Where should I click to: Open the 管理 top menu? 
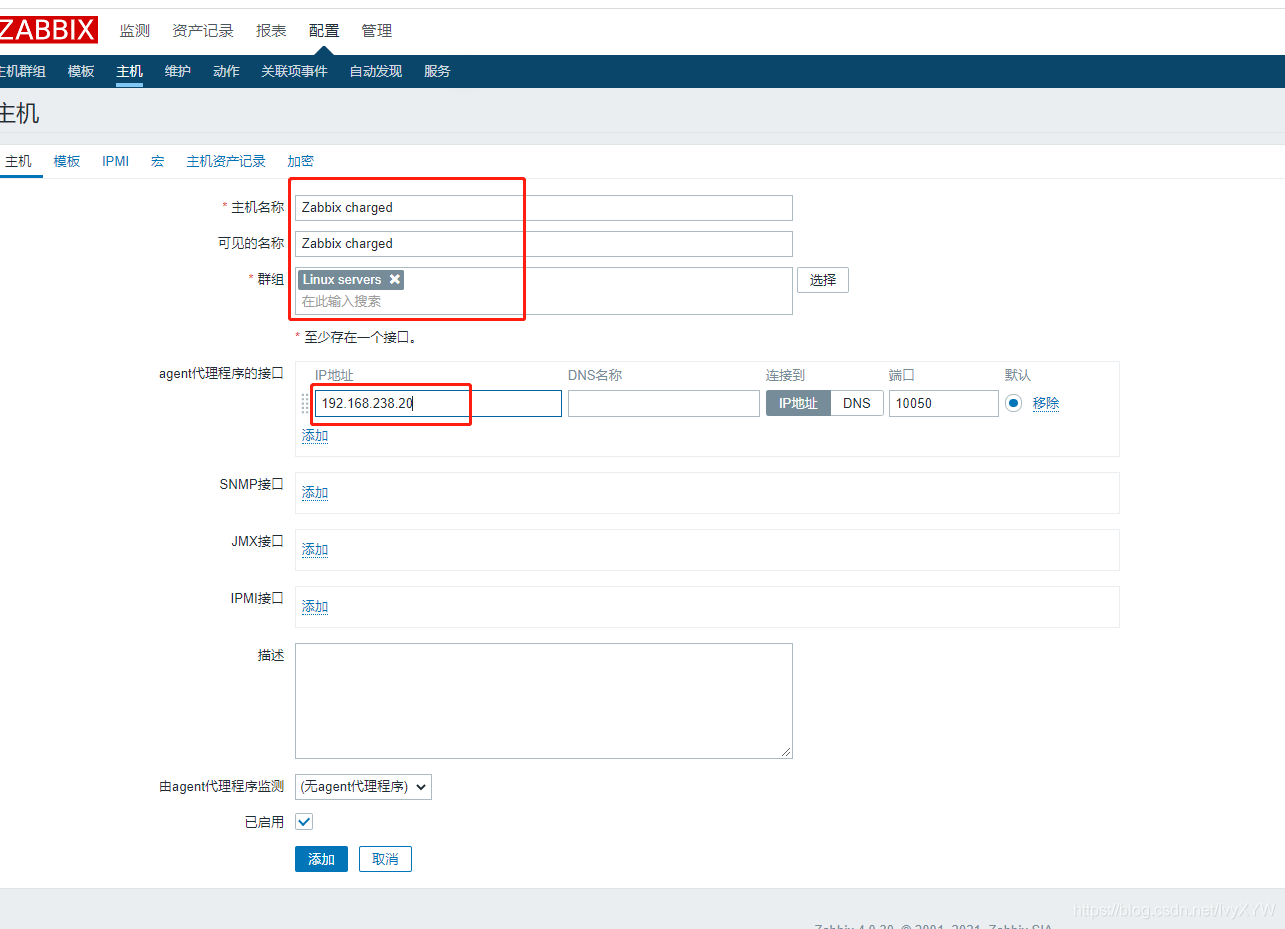point(377,31)
